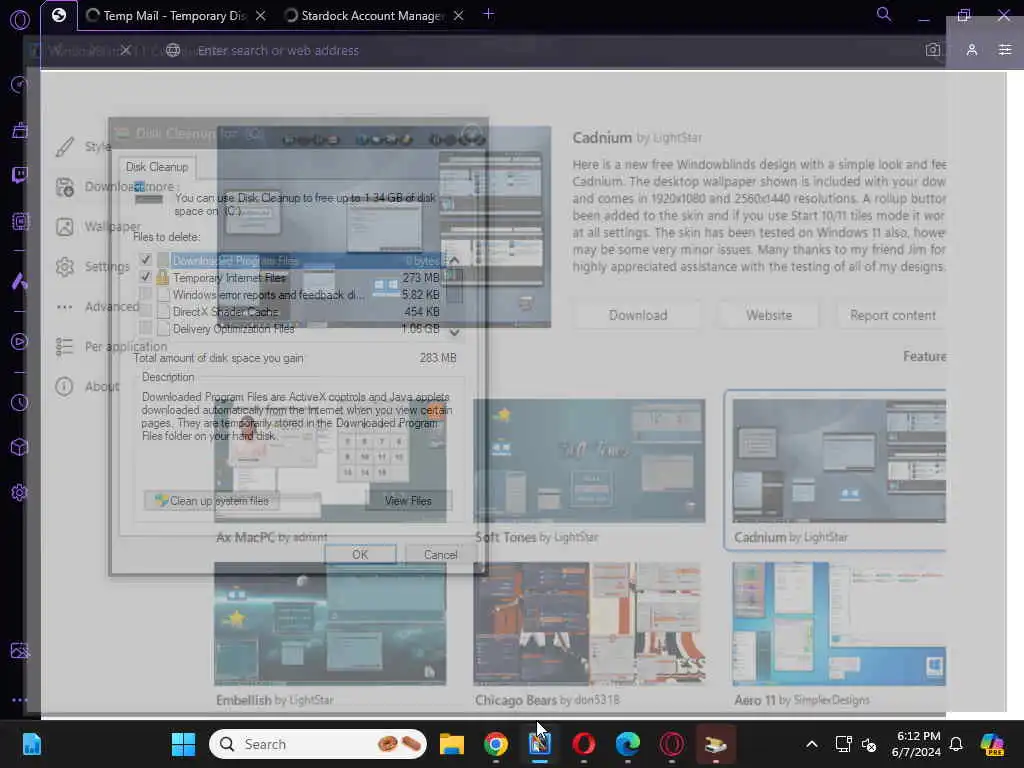Open Microsoft Edge from the taskbar
This screenshot has height=768, width=1024.
point(628,744)
